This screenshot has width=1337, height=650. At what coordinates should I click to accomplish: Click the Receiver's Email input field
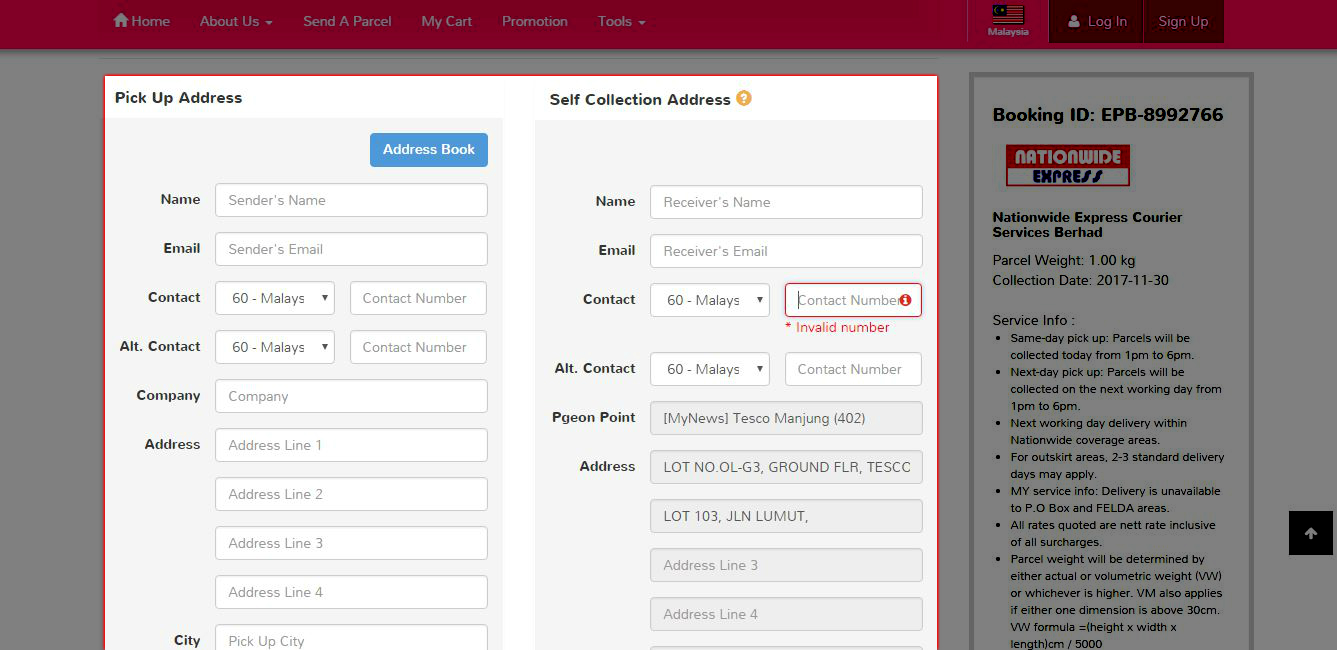[786, 251]
